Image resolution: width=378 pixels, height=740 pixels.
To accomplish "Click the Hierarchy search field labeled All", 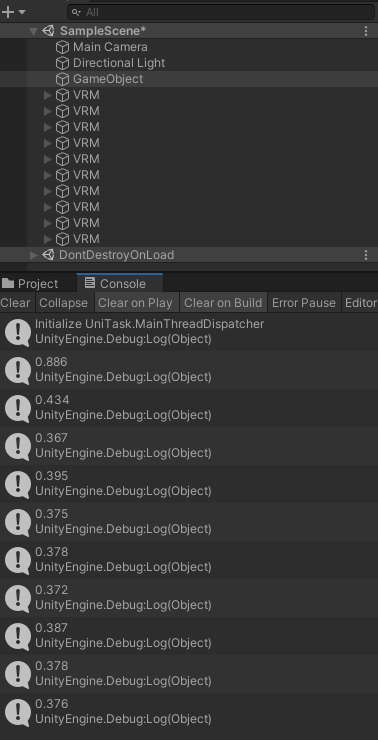I will [x=221, y=12].
